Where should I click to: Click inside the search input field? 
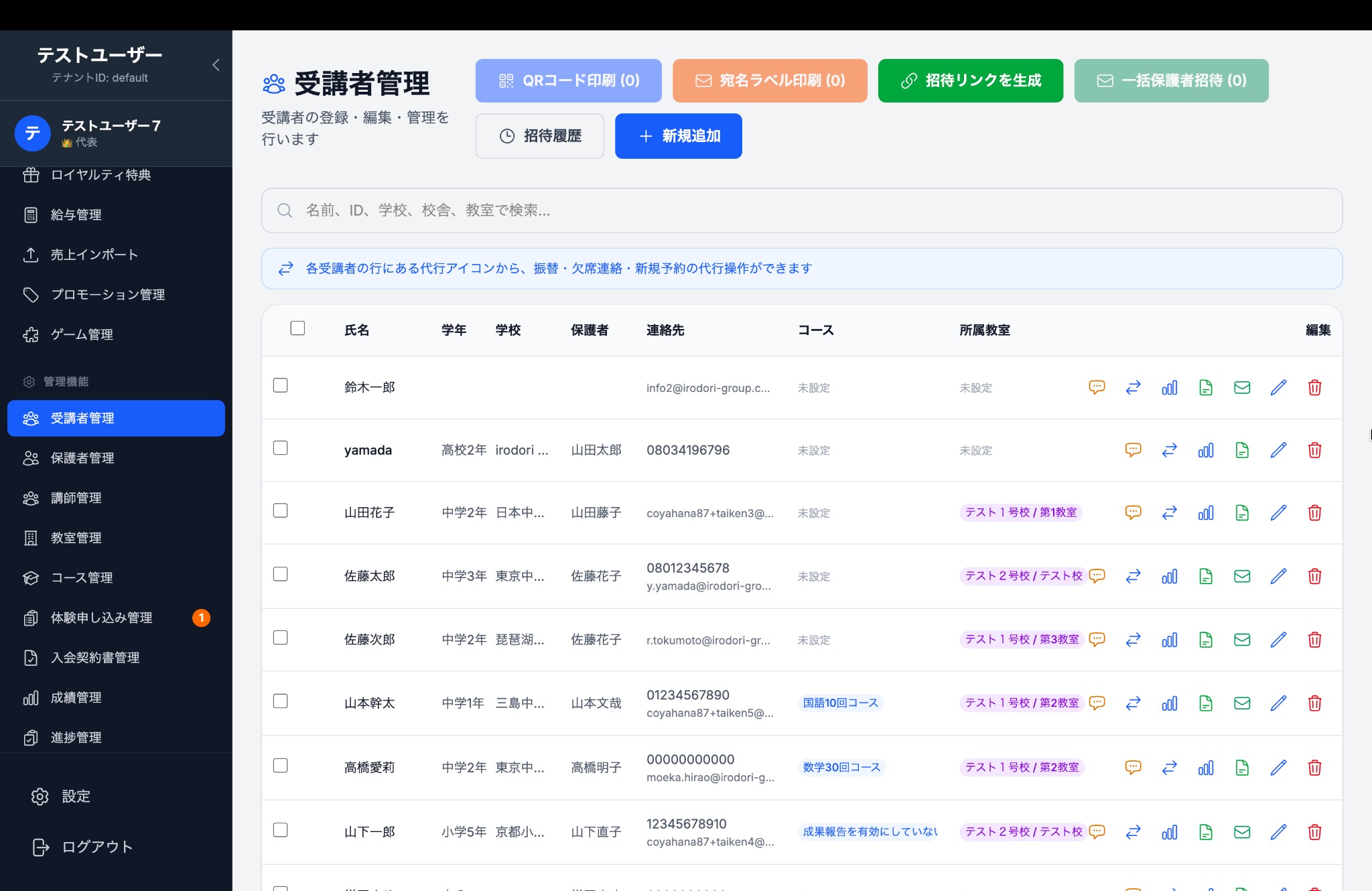pos(603,210)
